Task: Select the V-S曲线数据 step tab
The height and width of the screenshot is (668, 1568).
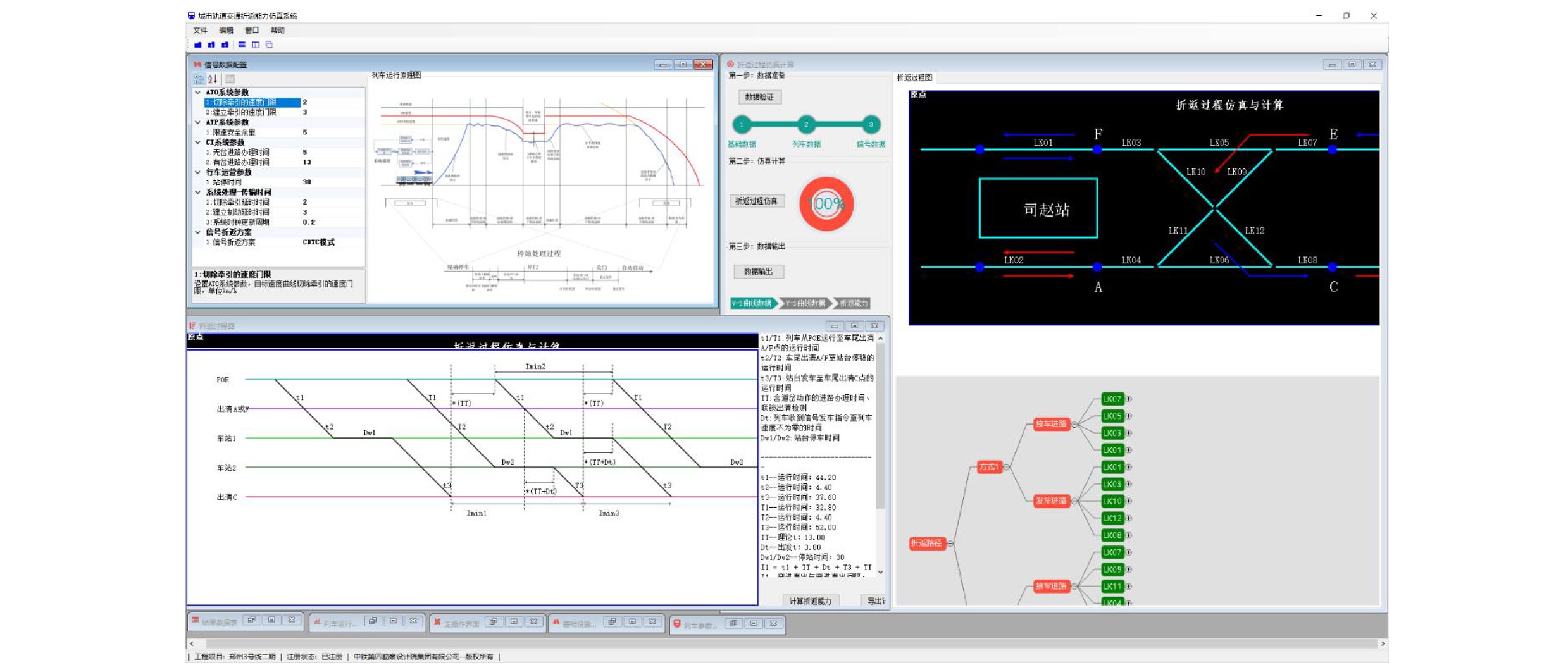Action: point(805,303)
